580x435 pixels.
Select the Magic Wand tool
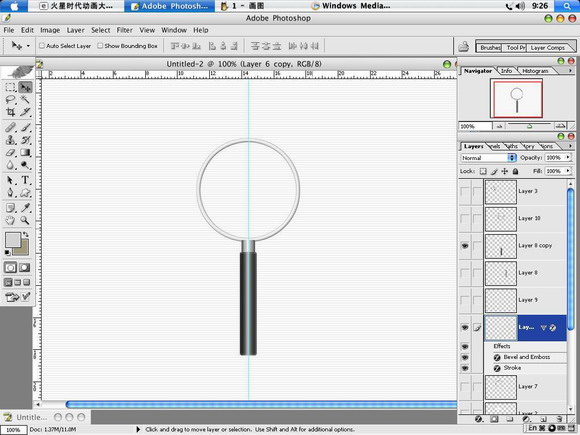(25, 100)
